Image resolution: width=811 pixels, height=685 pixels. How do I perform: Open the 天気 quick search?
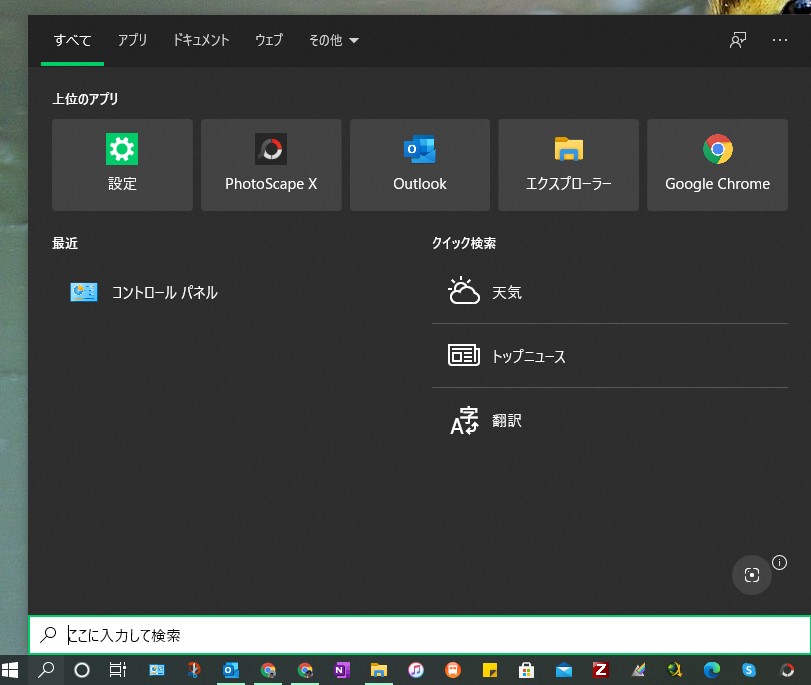(x=610, y=292)
